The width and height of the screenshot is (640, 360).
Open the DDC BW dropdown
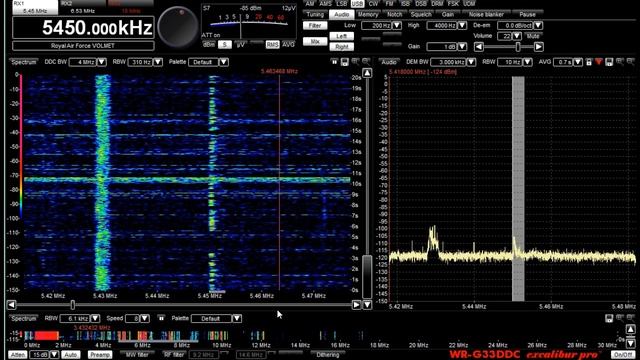pyautogui.click(x=102, y=62)
